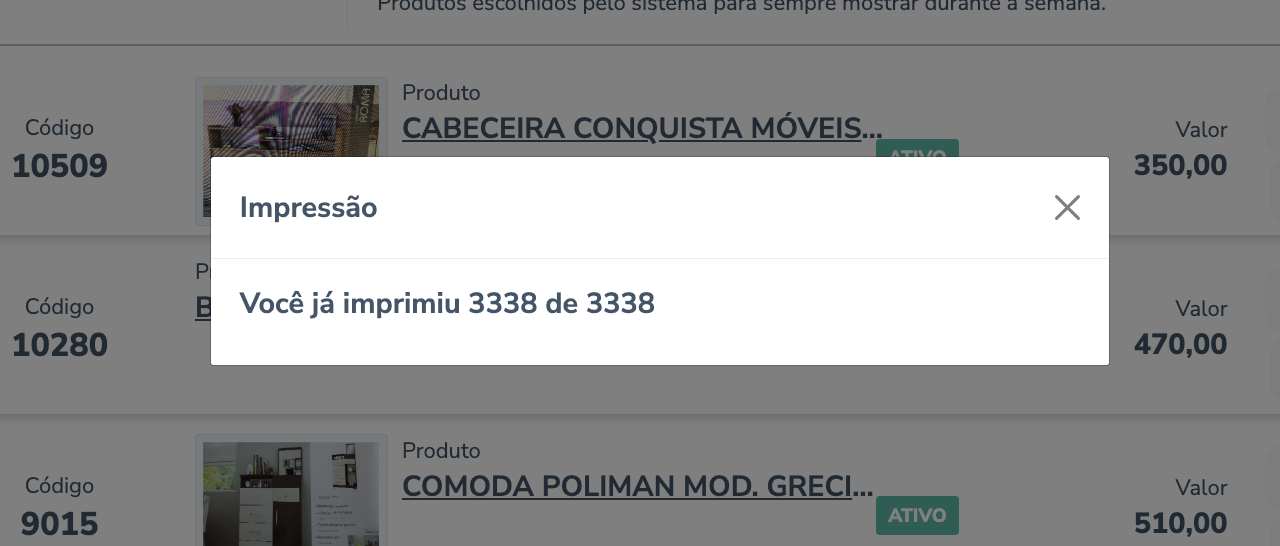Screen dimensions: 1280x546
Task: Click the "Você já imprimiu 3338 de 3338" message
Action: pos(447,303)
